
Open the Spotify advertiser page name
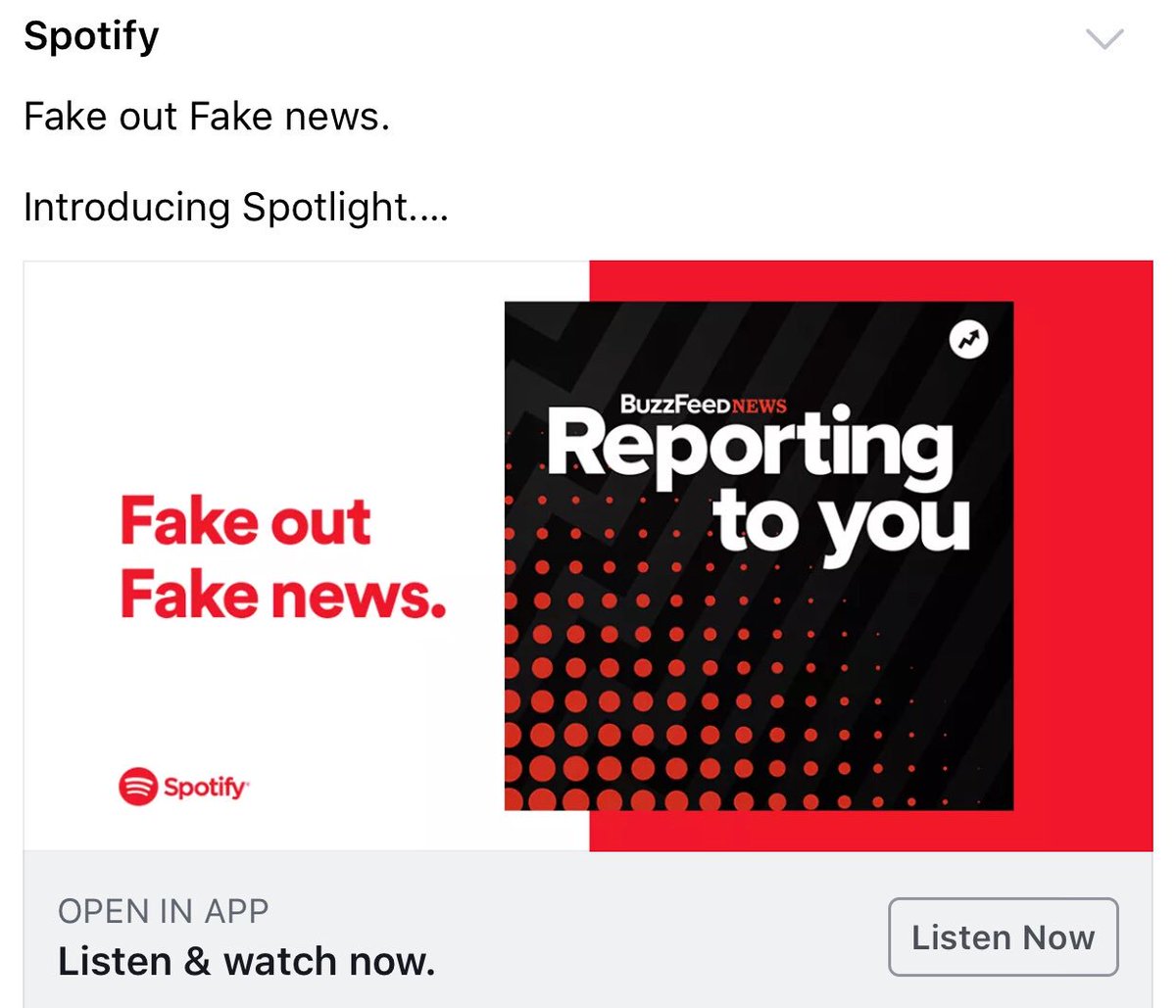(x=91, y=38)
